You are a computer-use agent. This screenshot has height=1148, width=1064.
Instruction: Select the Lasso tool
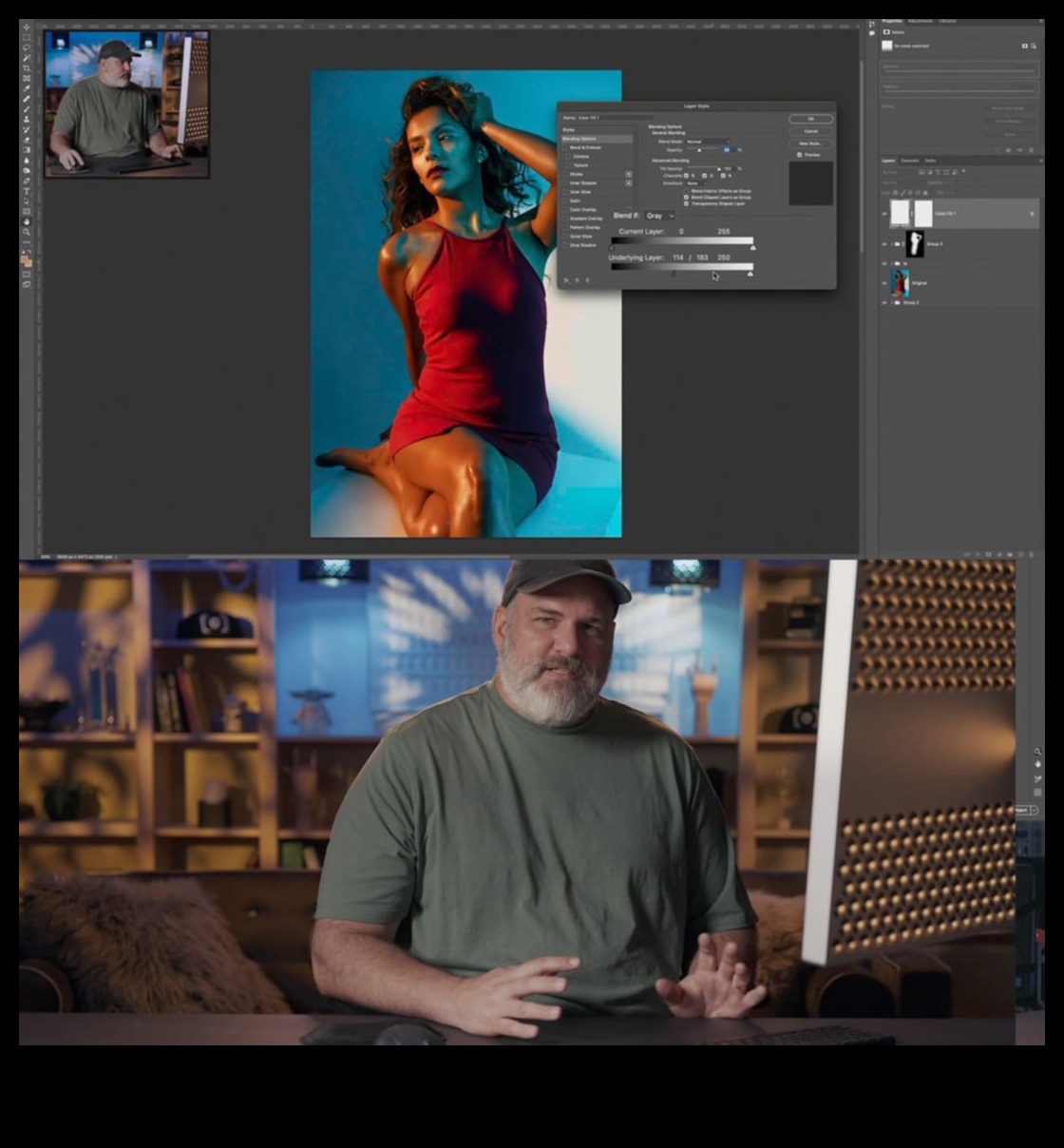[27, 48]
